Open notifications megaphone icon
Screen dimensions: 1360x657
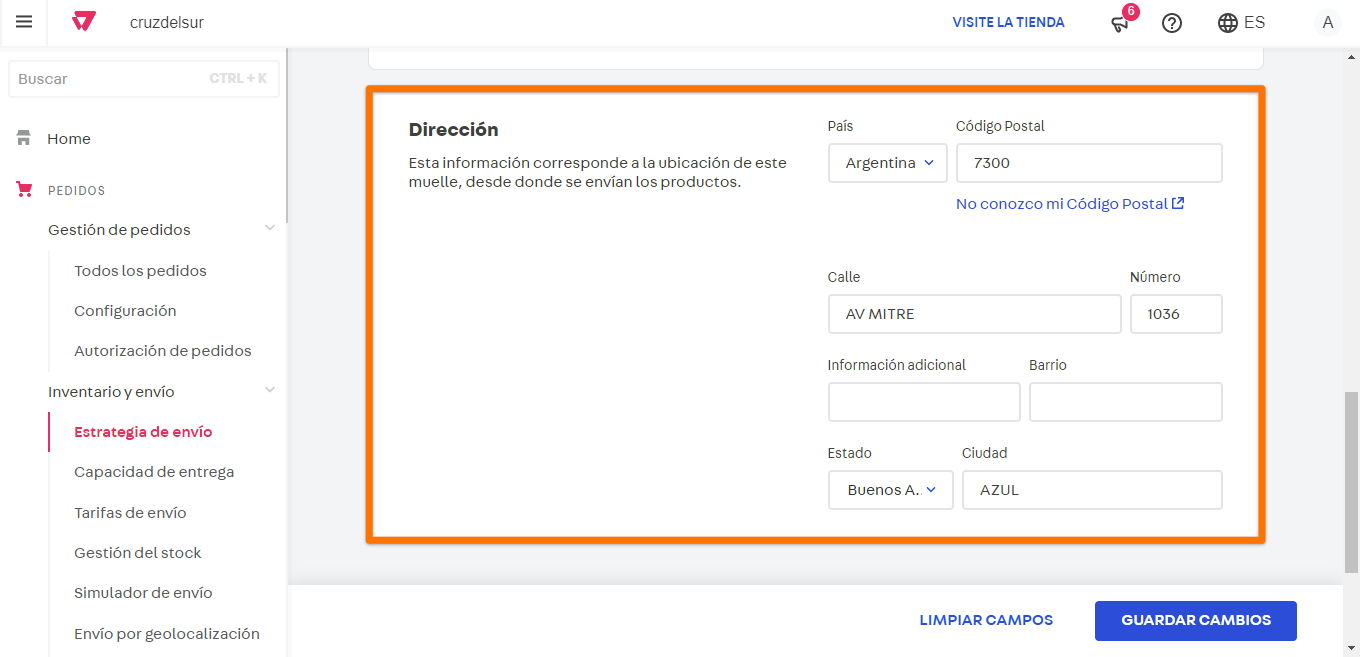(1120, 23)
